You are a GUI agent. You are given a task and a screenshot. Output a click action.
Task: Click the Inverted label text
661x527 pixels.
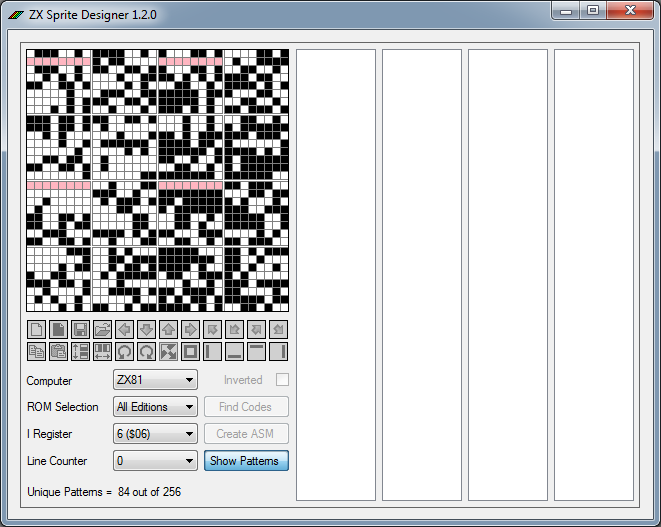(x=243, y=380)
